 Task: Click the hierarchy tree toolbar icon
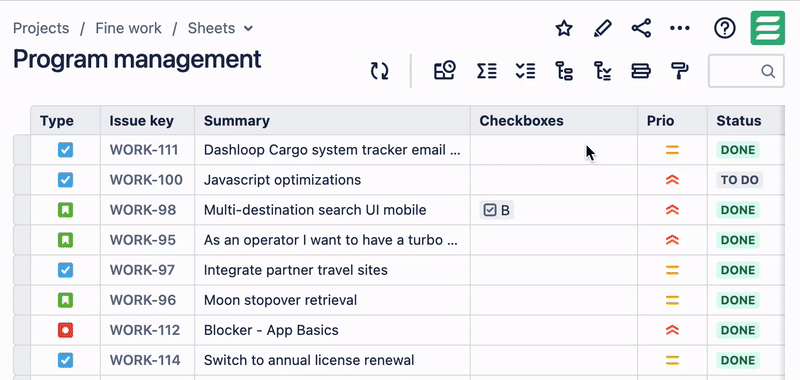click(564, 71)
